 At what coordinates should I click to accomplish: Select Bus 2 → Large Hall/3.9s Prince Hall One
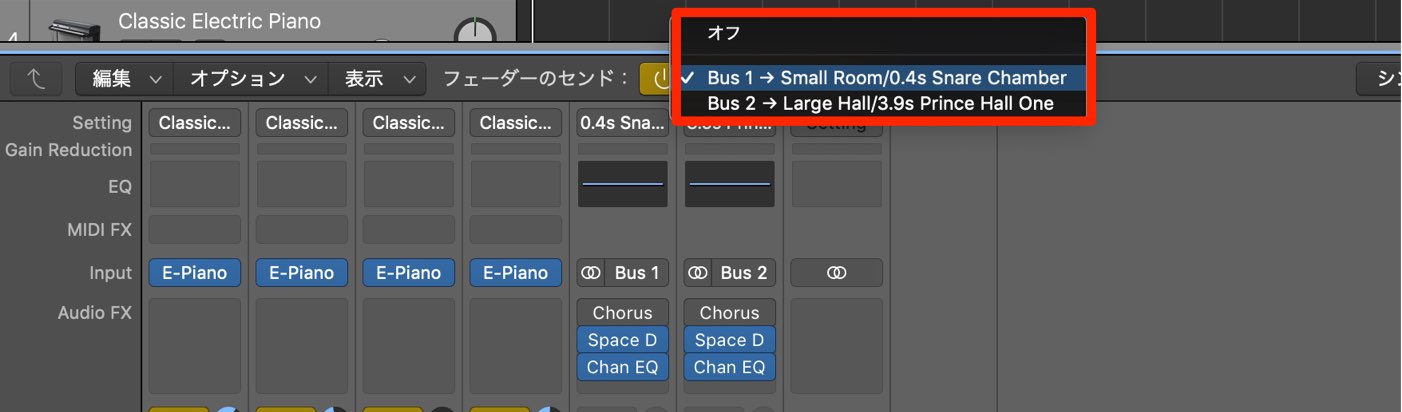pos(883,103)
